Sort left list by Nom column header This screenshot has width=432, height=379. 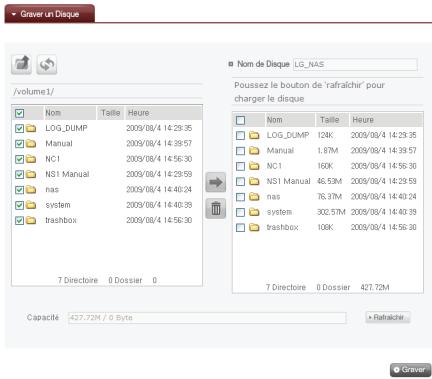(x=70, y=113)
